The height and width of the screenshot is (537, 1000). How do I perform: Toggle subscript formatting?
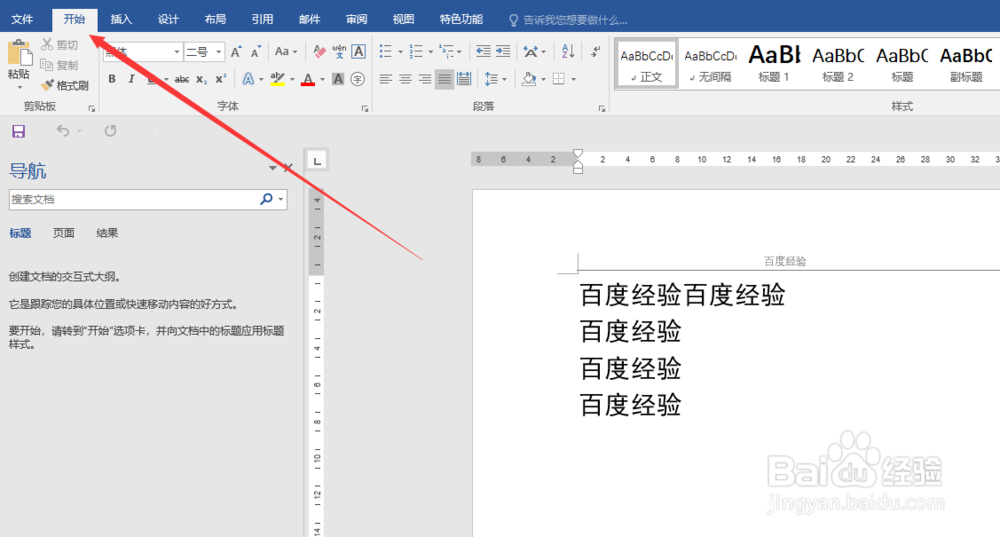201,79
